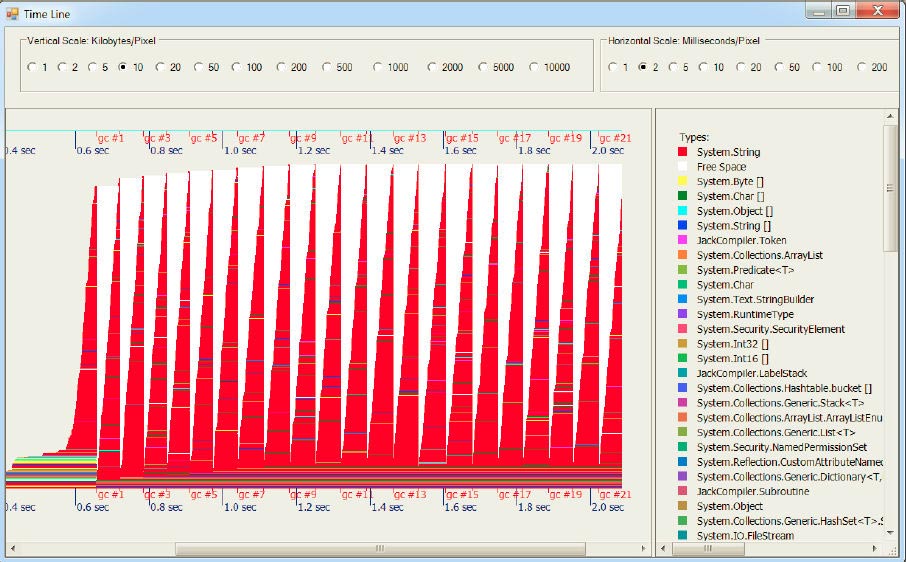Click the top gc #1 marker on timeline
Screen dimensions: 906x562
tap(111, 138)
